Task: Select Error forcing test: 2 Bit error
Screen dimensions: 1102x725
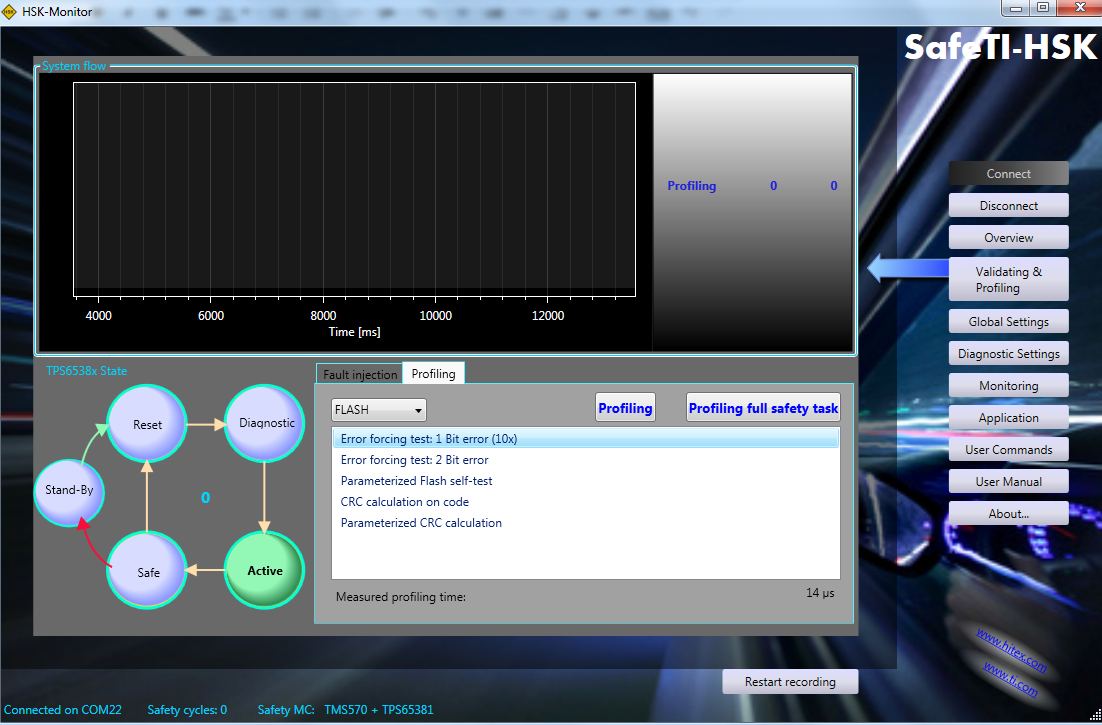Action: [x=585, y=459]
